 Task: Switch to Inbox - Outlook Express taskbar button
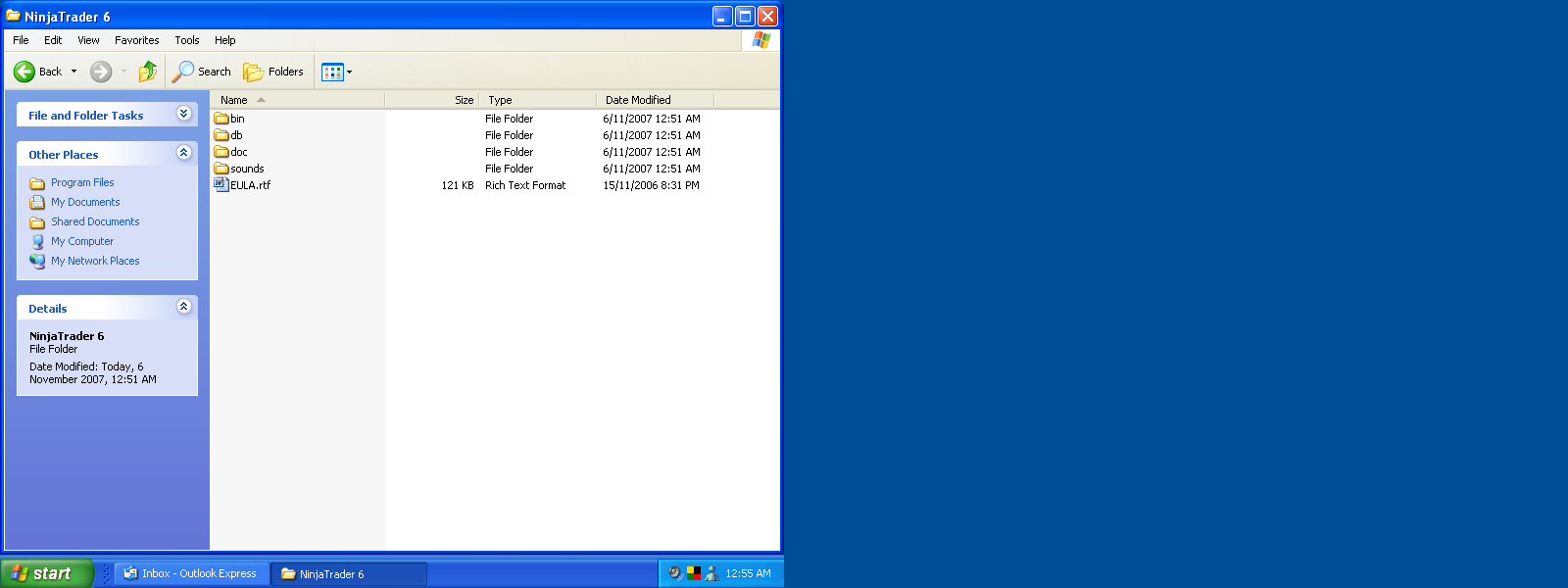click(x=192, y=573)
